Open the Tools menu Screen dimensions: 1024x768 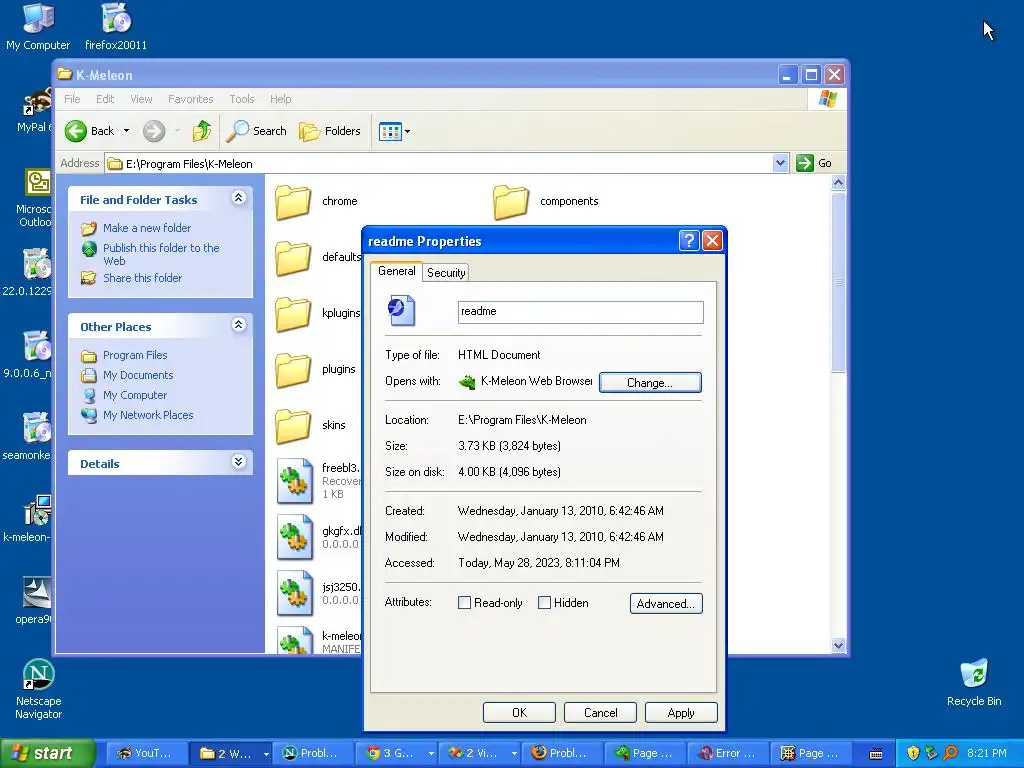242,99
